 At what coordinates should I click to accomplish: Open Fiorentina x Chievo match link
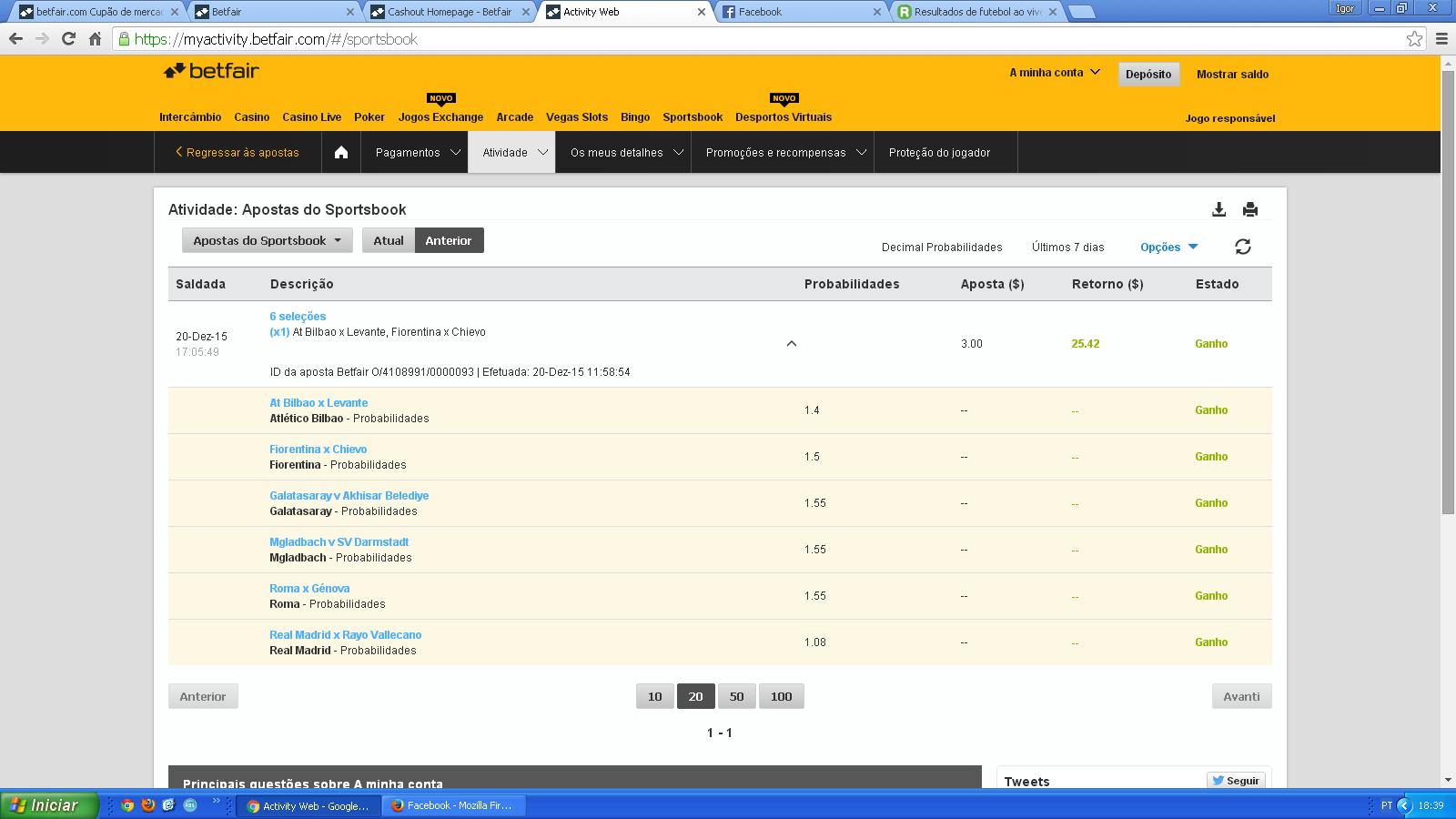click(x=318, y=449)
